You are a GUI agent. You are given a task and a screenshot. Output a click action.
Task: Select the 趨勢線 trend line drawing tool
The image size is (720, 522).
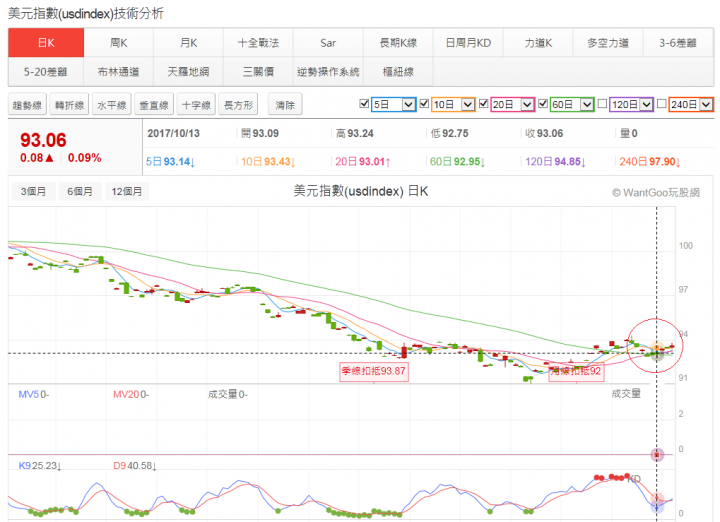point(27,105)
